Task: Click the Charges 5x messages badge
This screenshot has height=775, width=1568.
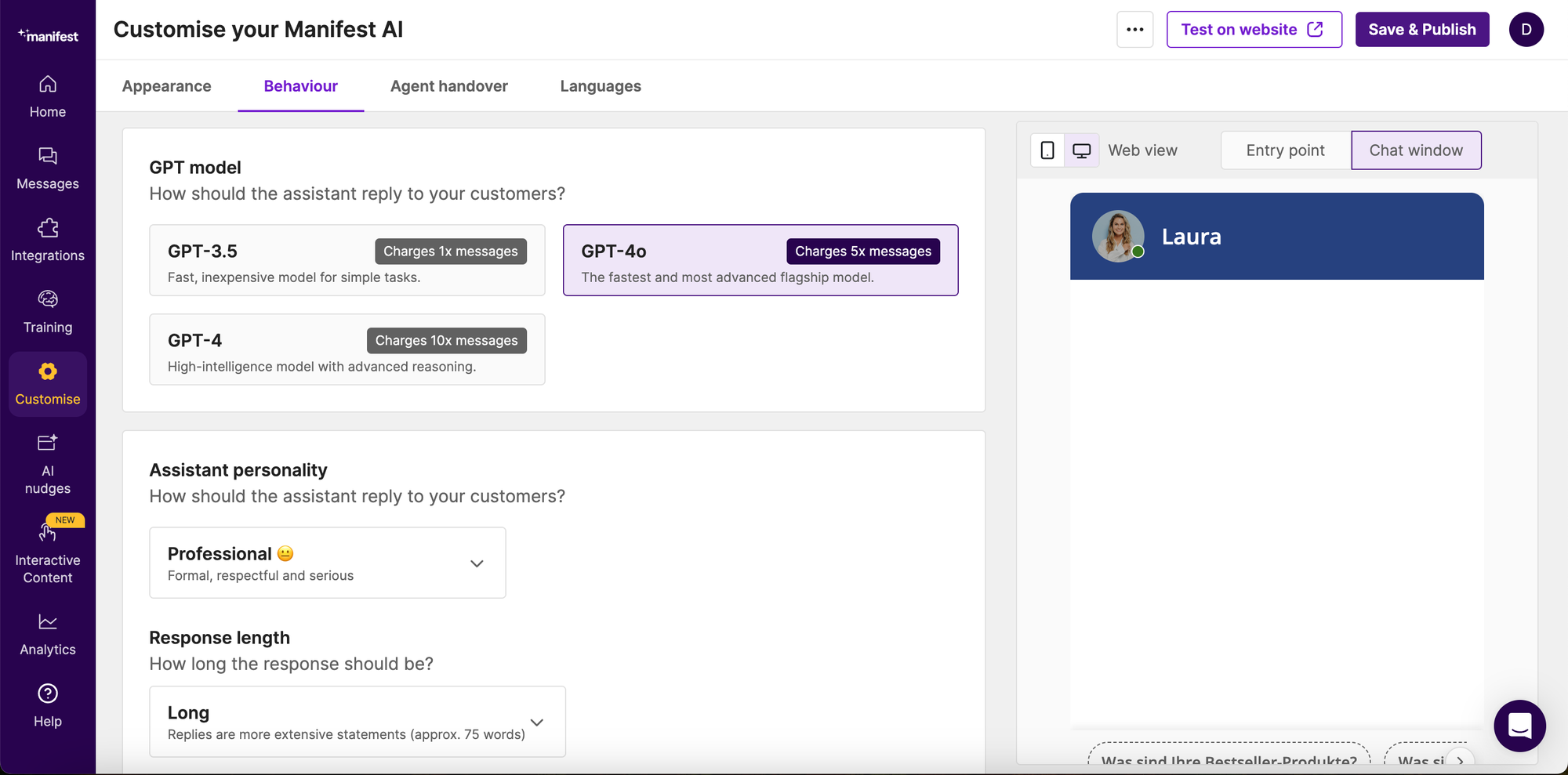Action: coord(863,252)
